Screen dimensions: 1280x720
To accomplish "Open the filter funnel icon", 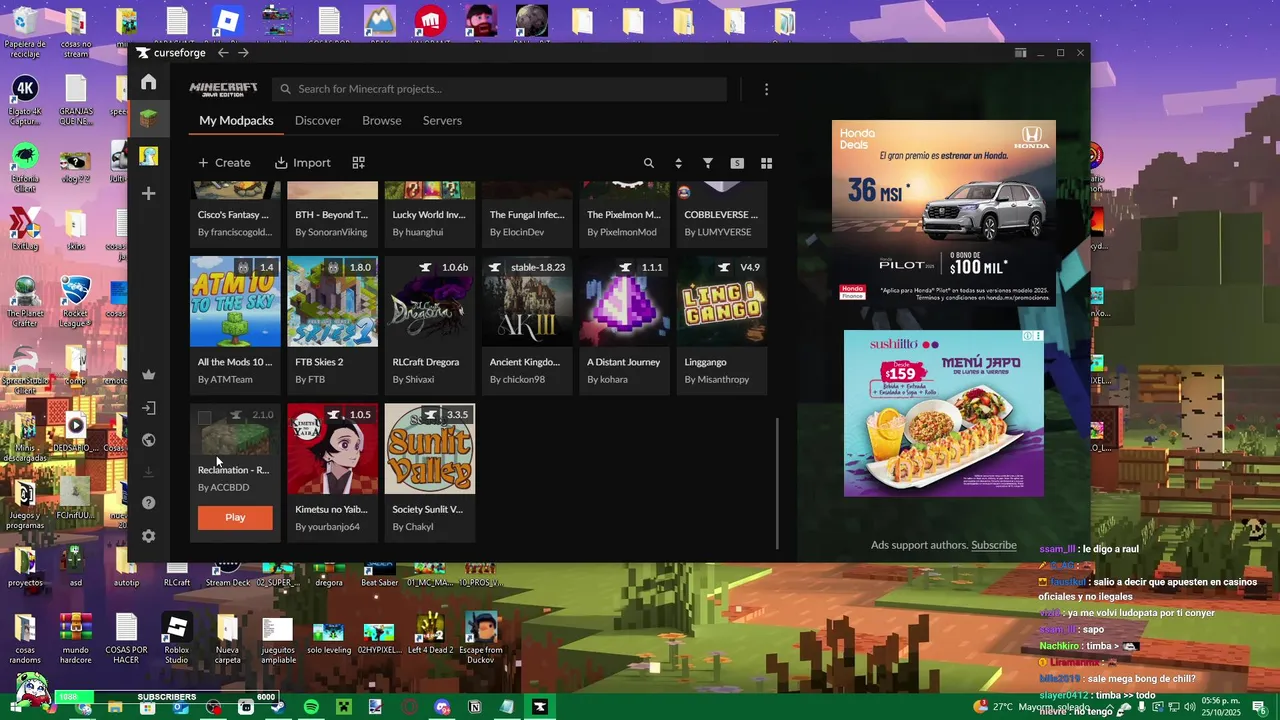I will click(708, 163).
